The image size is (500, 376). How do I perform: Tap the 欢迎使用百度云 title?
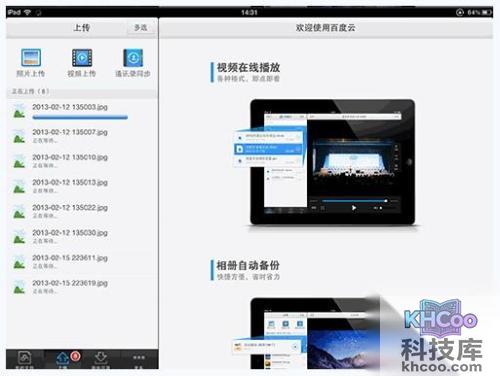(325, 28)
